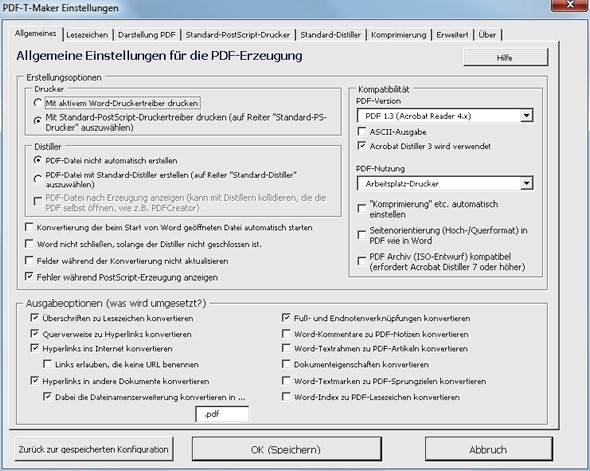
Task: Switch to Darstellung PDF tab
Action: (x=147, y=35)
